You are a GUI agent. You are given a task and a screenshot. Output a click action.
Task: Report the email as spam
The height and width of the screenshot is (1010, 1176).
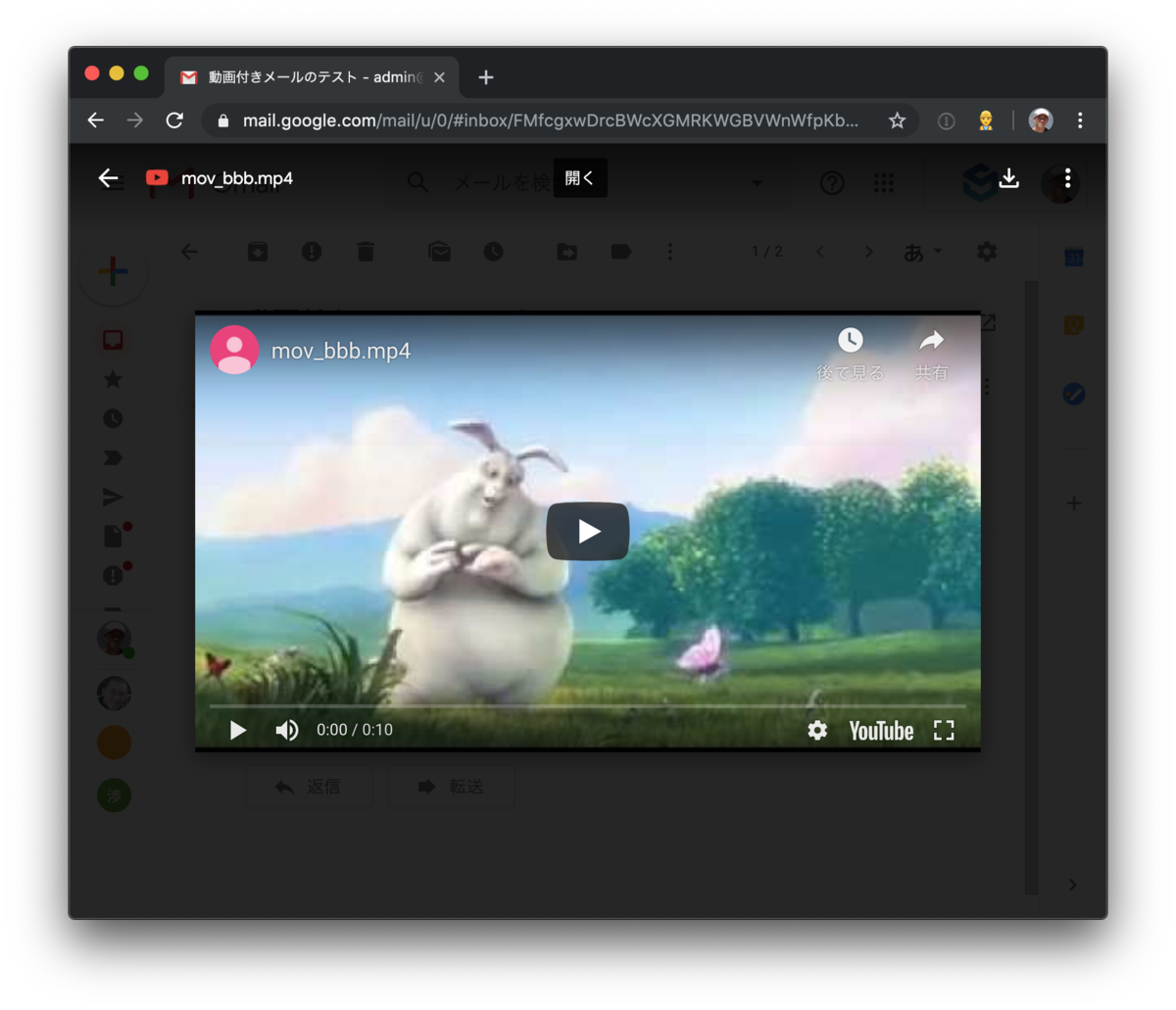click(x=312, y=252)
